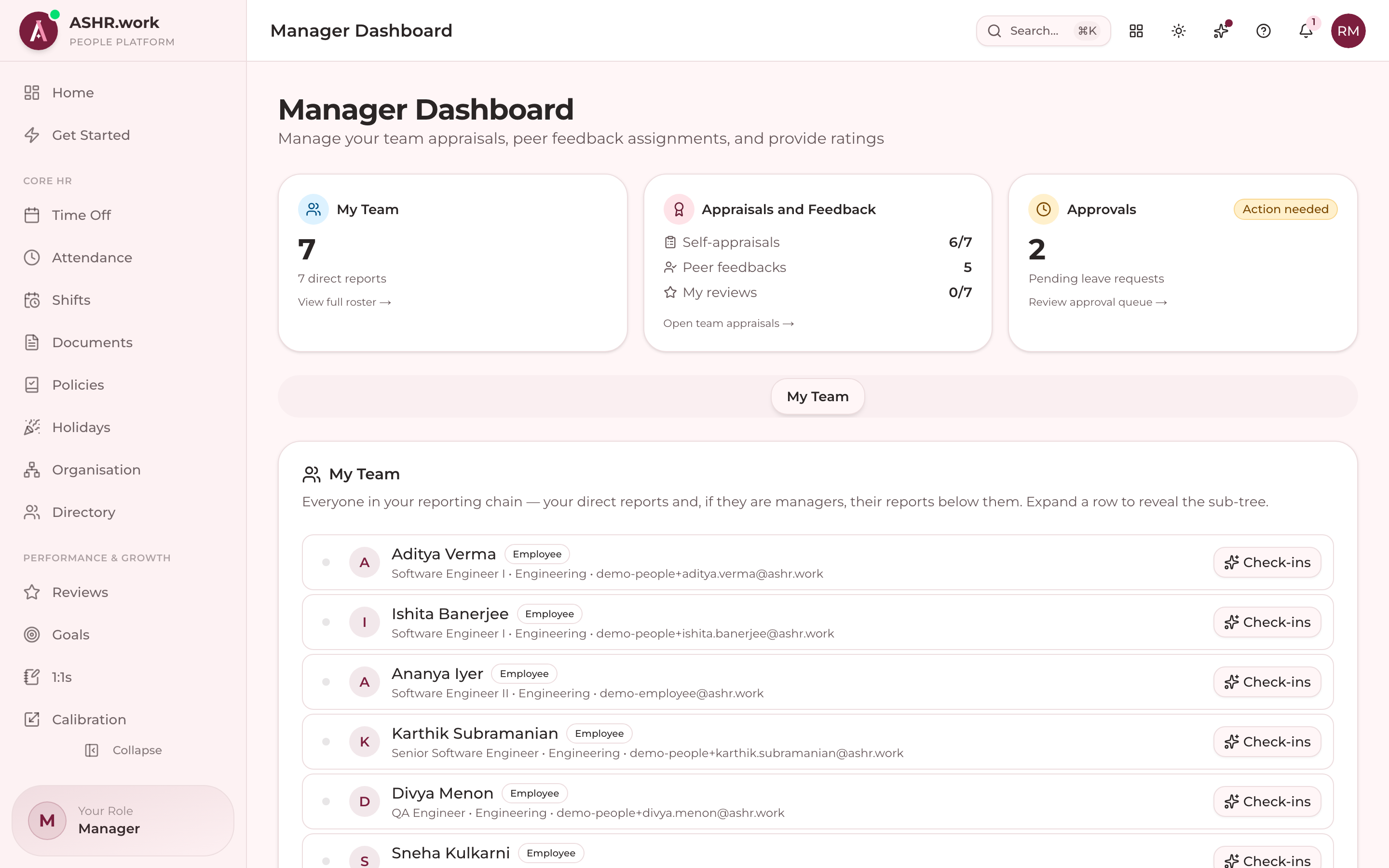Click the My Team section heading icon
The width and height of the screenshot is (1389, 868).
pos(311,475)
